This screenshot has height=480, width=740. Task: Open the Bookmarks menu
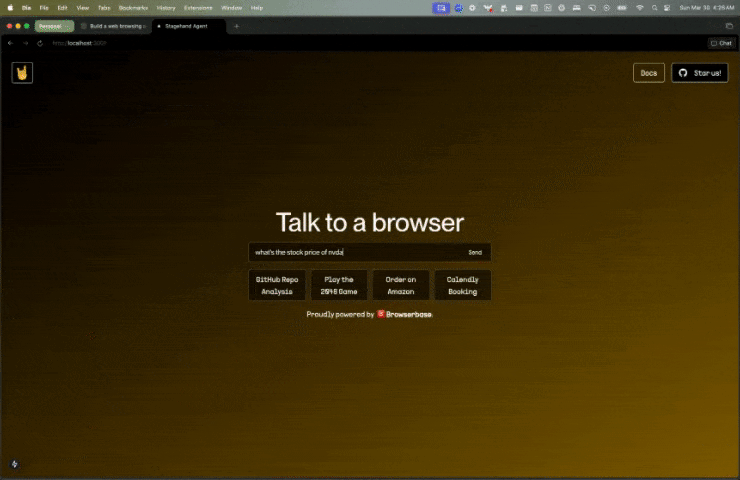tap(134, 8)
